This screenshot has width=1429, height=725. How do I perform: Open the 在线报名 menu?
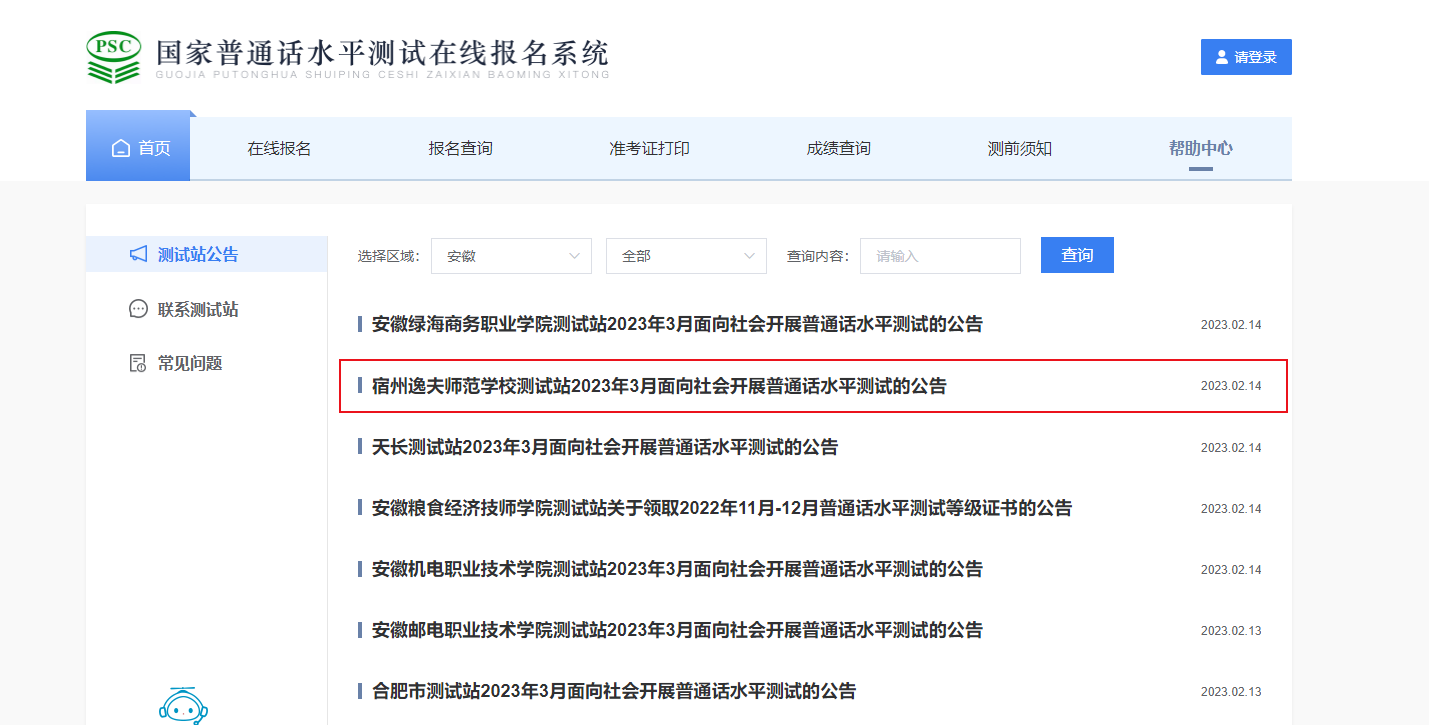[x=279, y=149]
